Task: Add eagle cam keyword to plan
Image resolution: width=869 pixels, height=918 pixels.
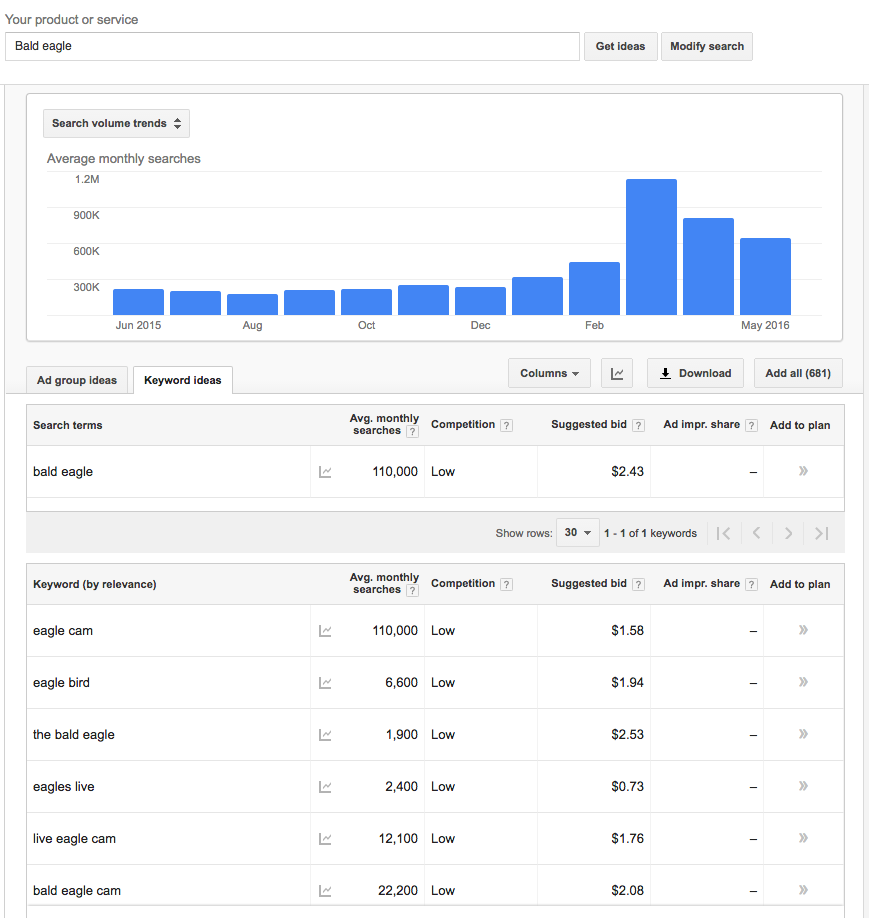Action: 803,630
